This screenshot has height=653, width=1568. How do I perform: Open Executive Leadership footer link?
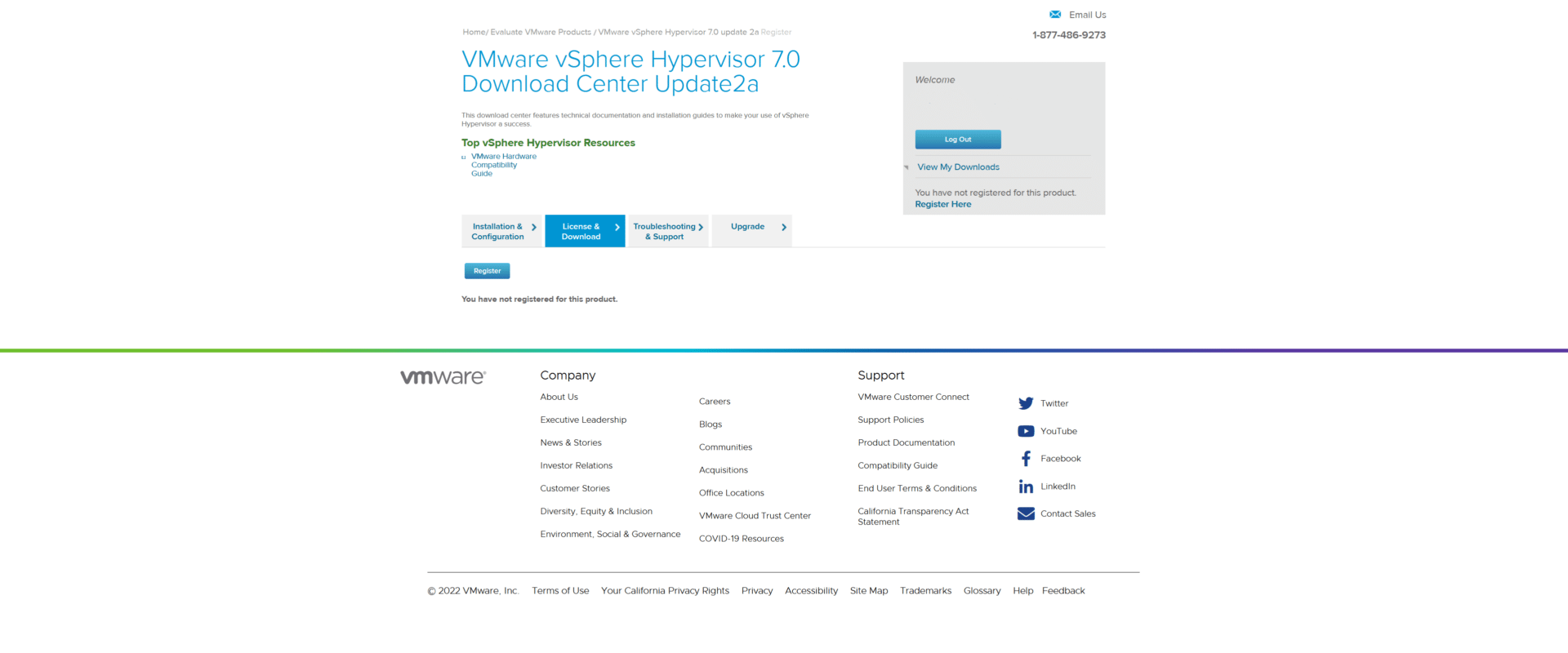[583, 420]
